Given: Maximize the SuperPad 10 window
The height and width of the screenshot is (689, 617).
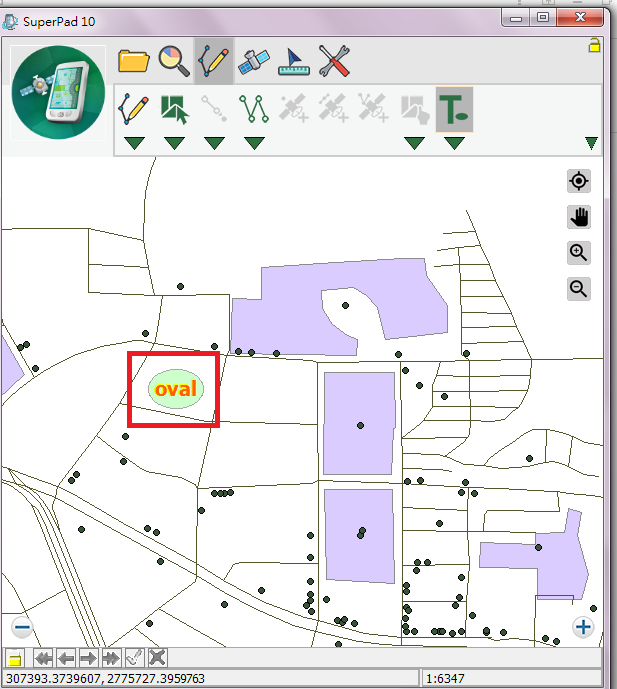Looking at the screenshot, I should [x=543, y=18].
